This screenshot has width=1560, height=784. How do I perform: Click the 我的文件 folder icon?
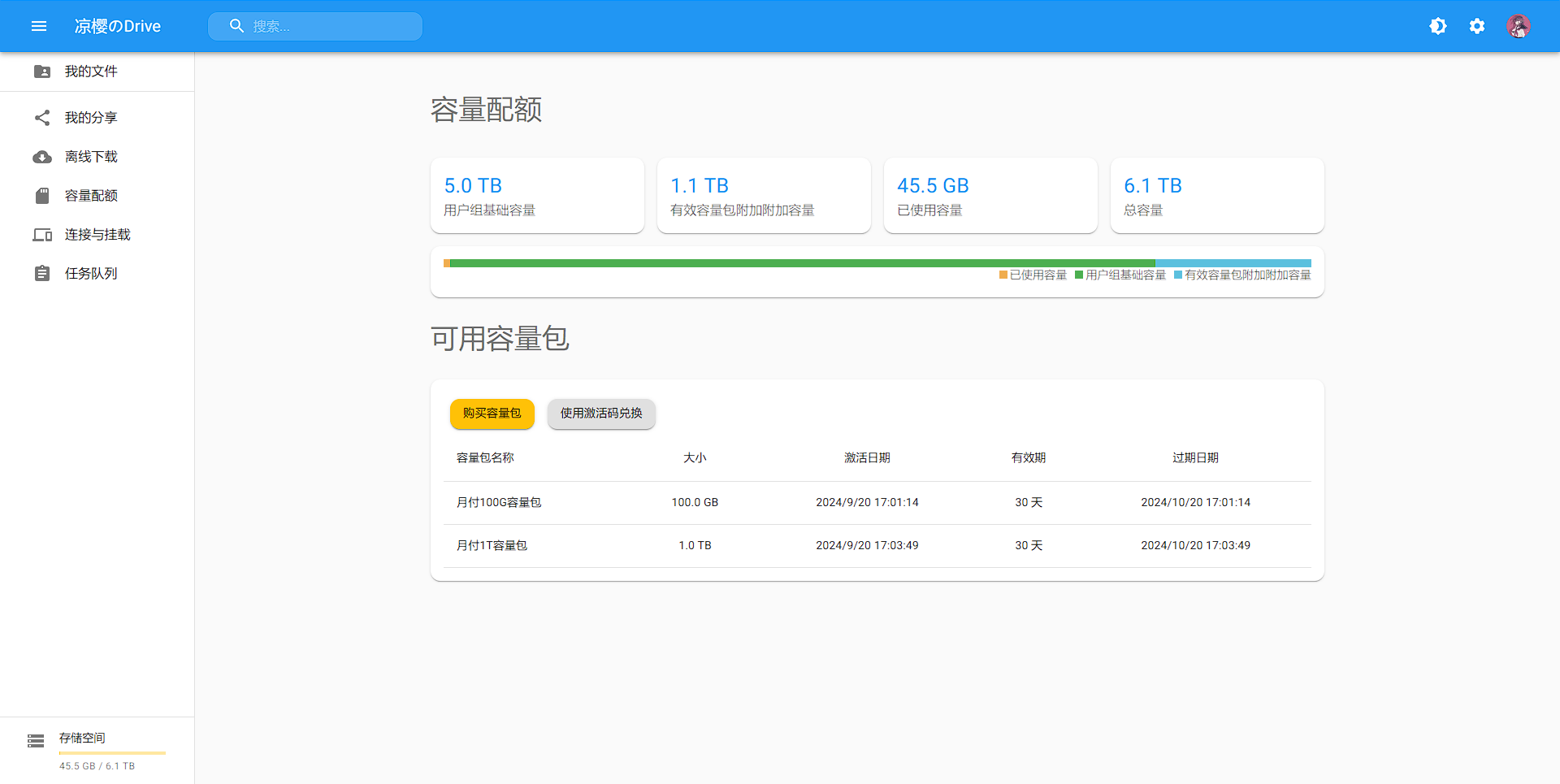[42, 71]
